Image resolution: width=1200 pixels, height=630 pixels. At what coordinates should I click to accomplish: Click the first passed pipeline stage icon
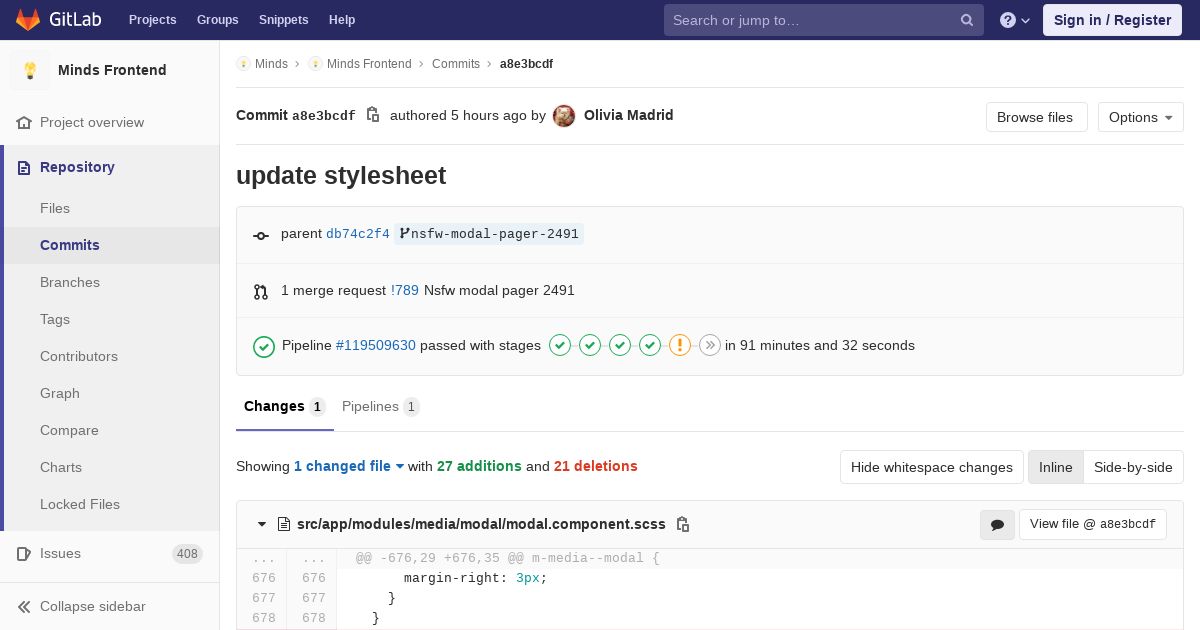[560, 345]
